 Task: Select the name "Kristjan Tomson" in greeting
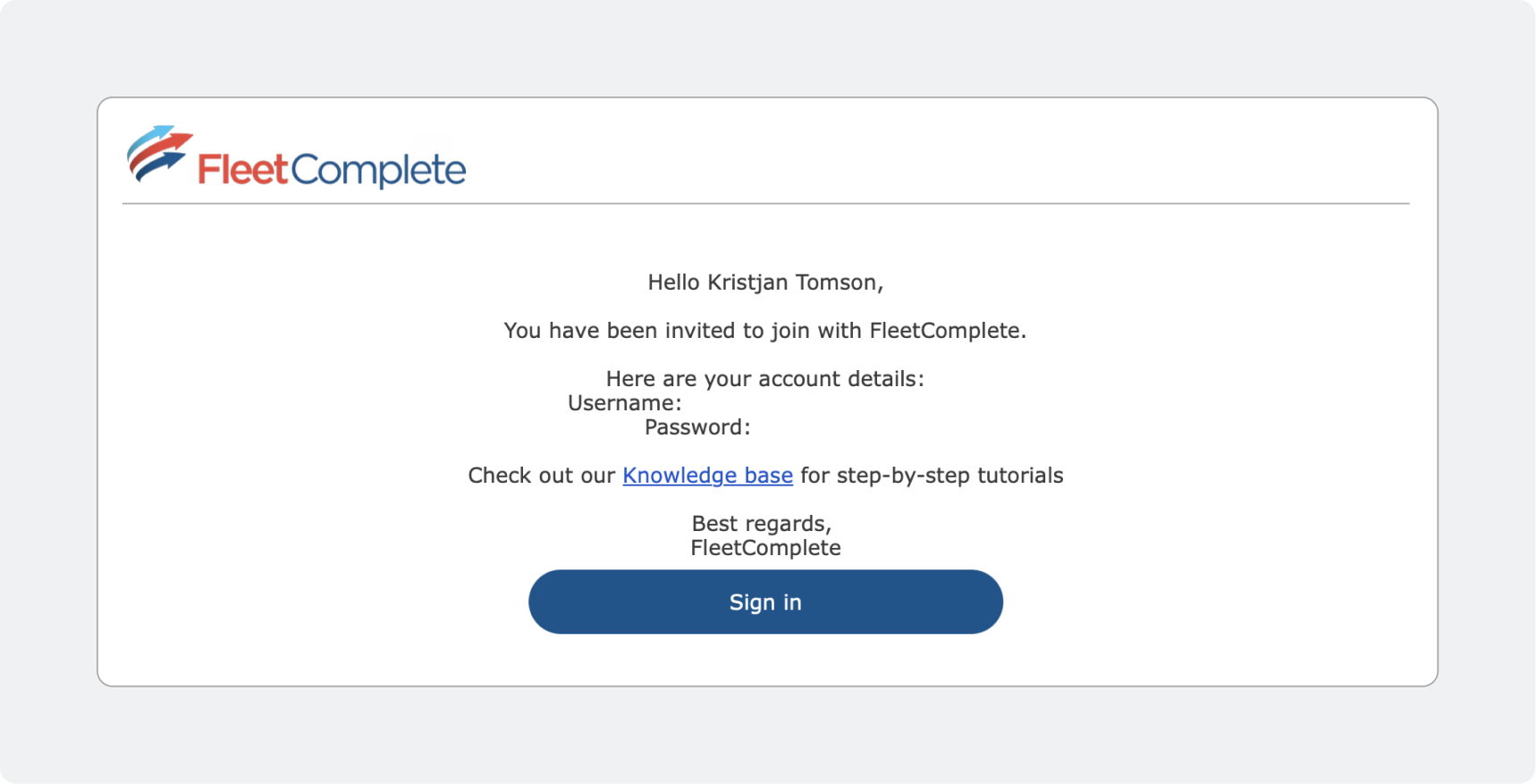tap(792, 282)
